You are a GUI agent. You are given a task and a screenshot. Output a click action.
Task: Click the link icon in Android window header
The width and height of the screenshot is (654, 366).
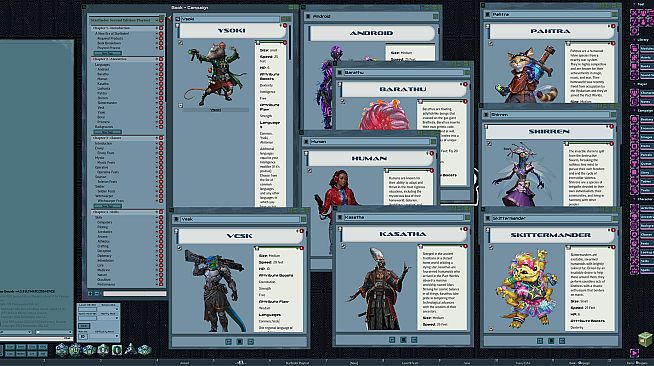click(x=308, y=16)
